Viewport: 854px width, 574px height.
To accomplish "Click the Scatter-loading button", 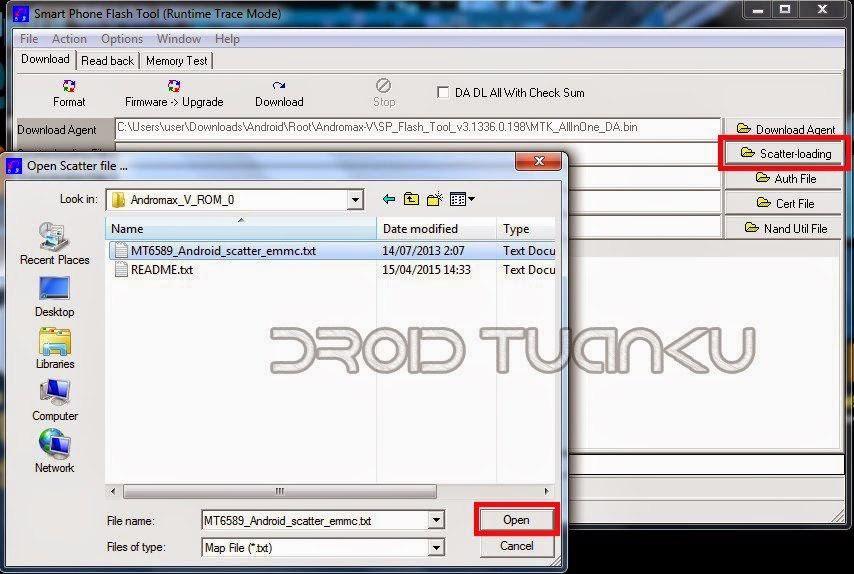I will pos(785,154).
